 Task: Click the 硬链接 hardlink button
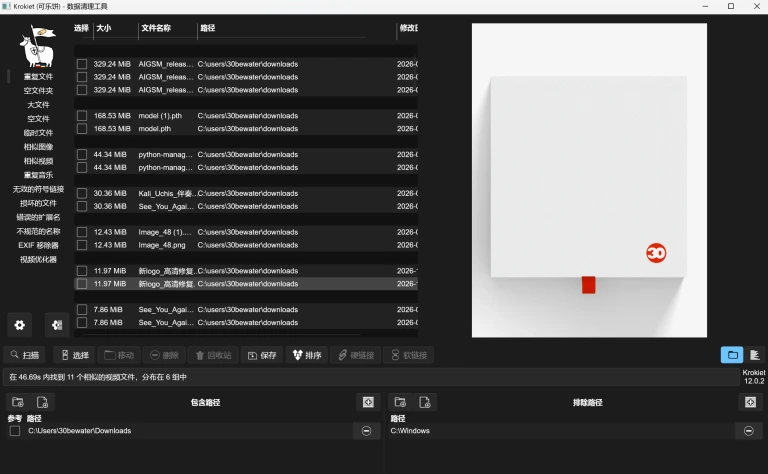356,355
